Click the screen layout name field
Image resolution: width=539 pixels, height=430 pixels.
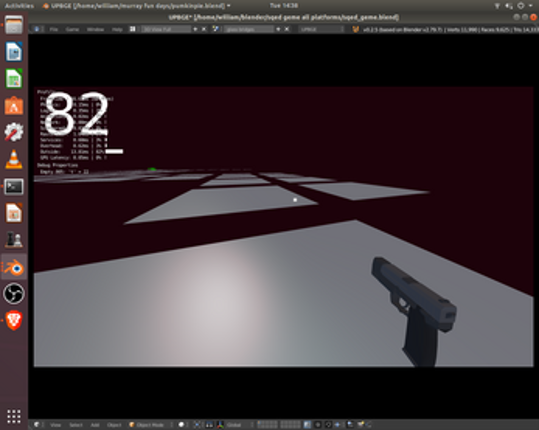(x=166, y=29)
